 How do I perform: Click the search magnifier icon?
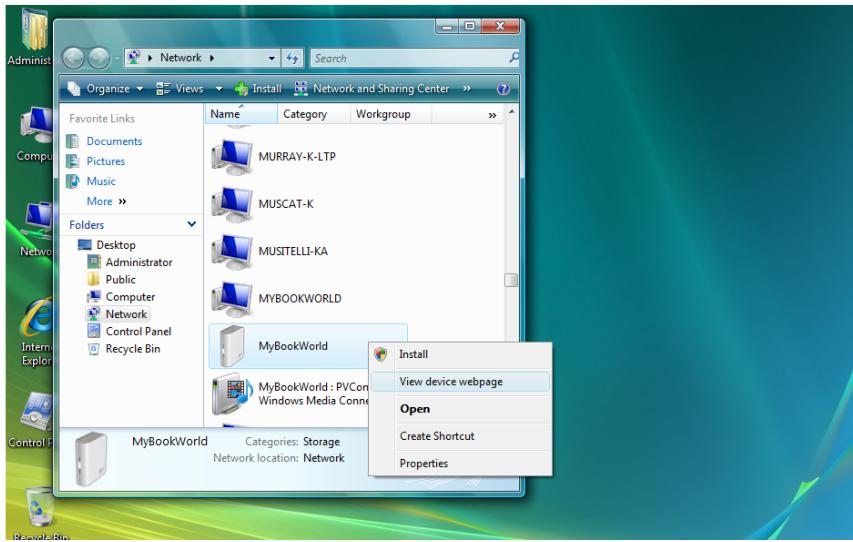point(514,57)
